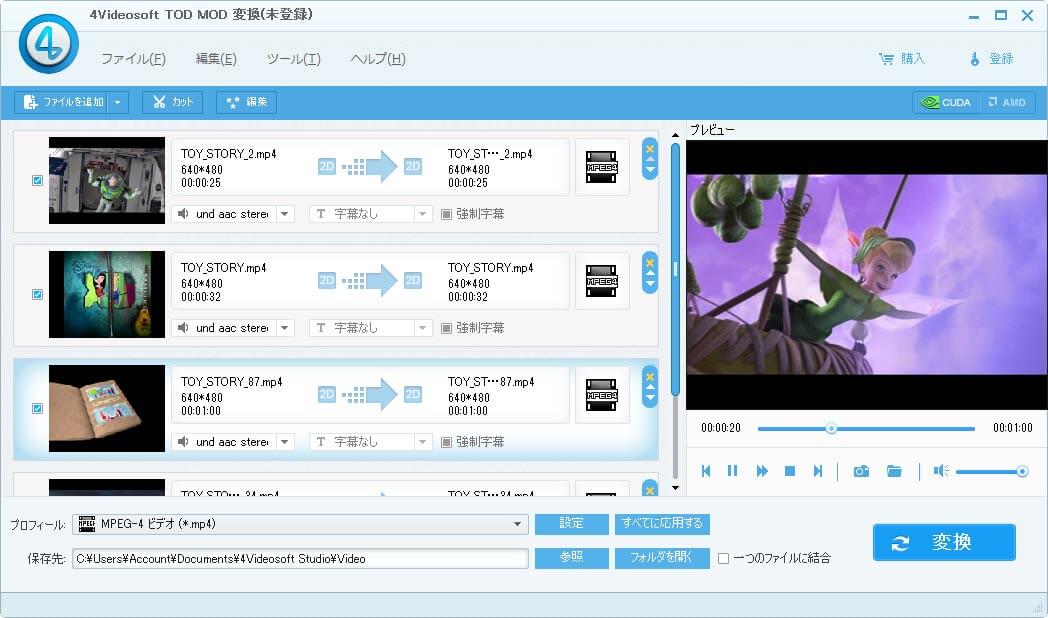
Task: Open the ファイルを追加 dropdown arrow
Action: (118, 102)
